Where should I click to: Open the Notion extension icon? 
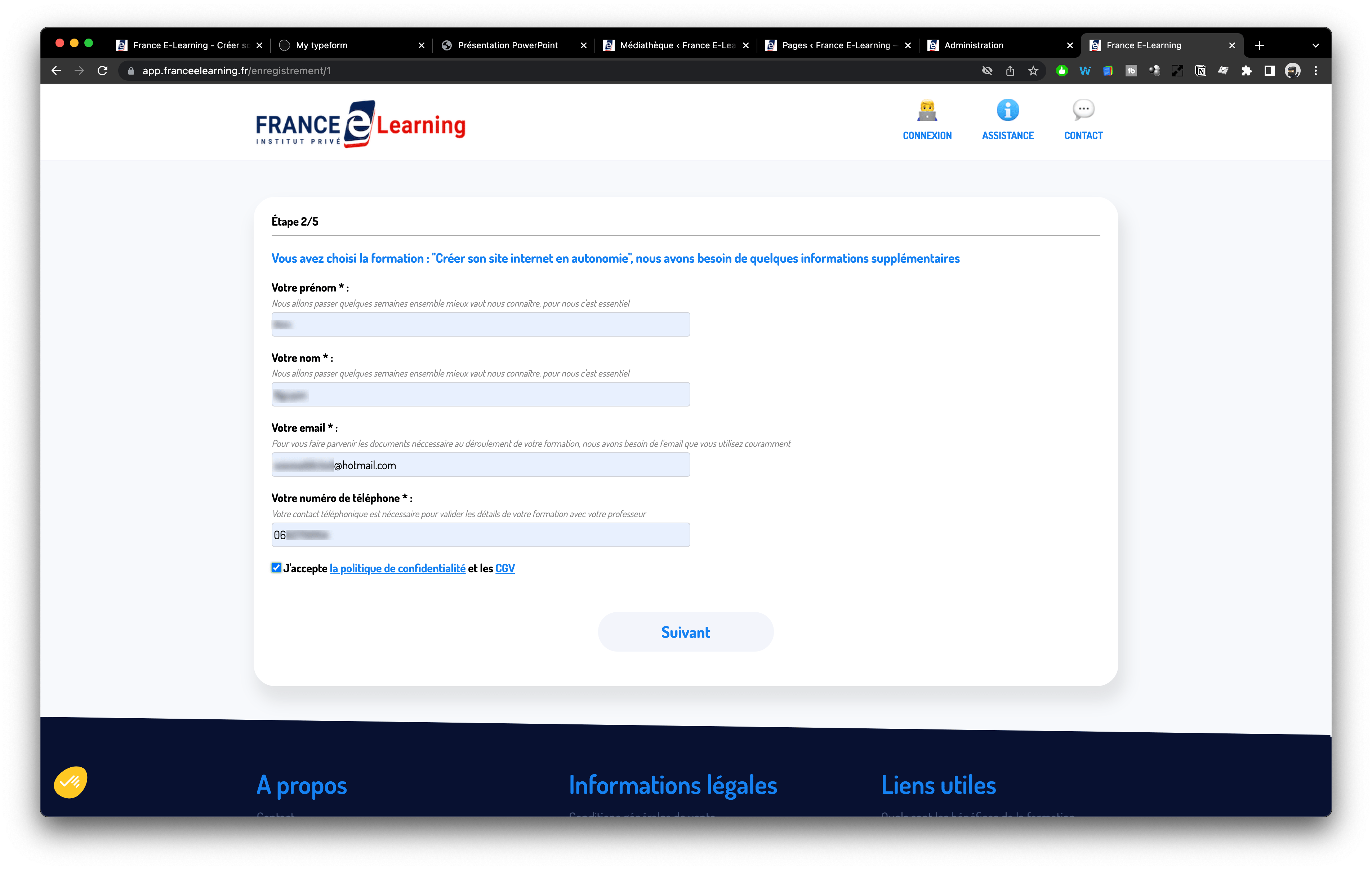point(1200,71)
